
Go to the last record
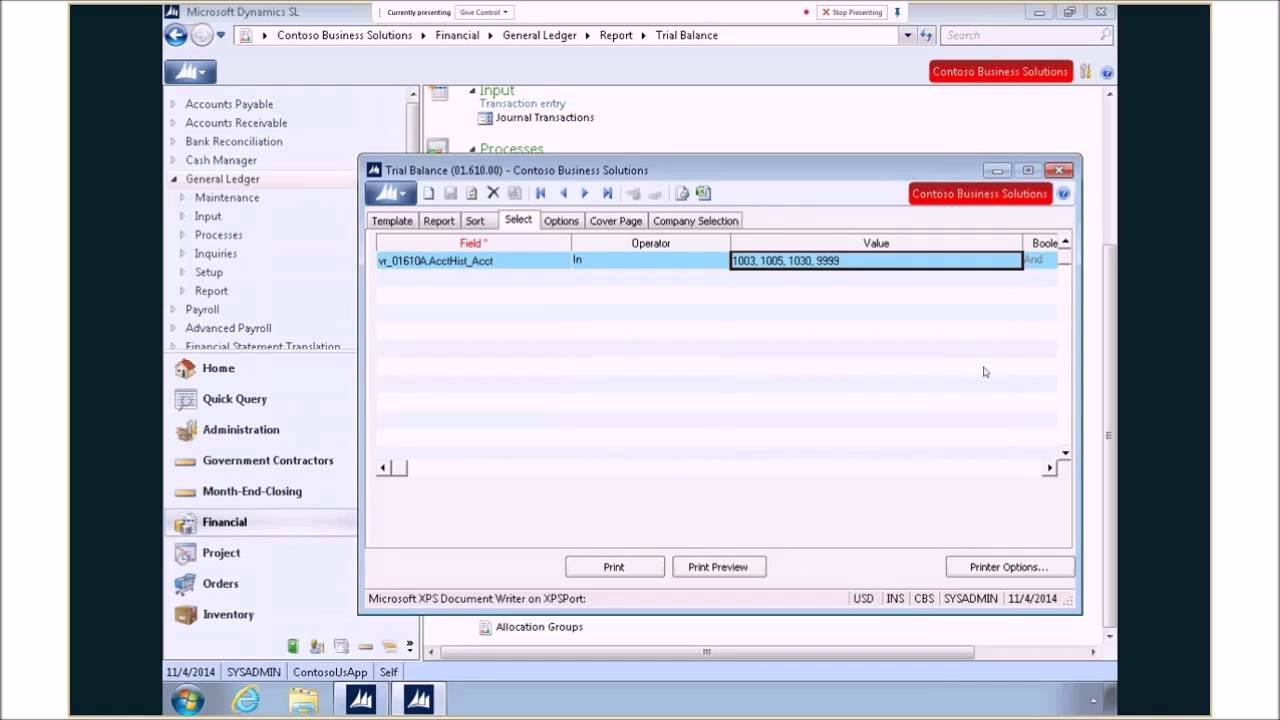607,193
